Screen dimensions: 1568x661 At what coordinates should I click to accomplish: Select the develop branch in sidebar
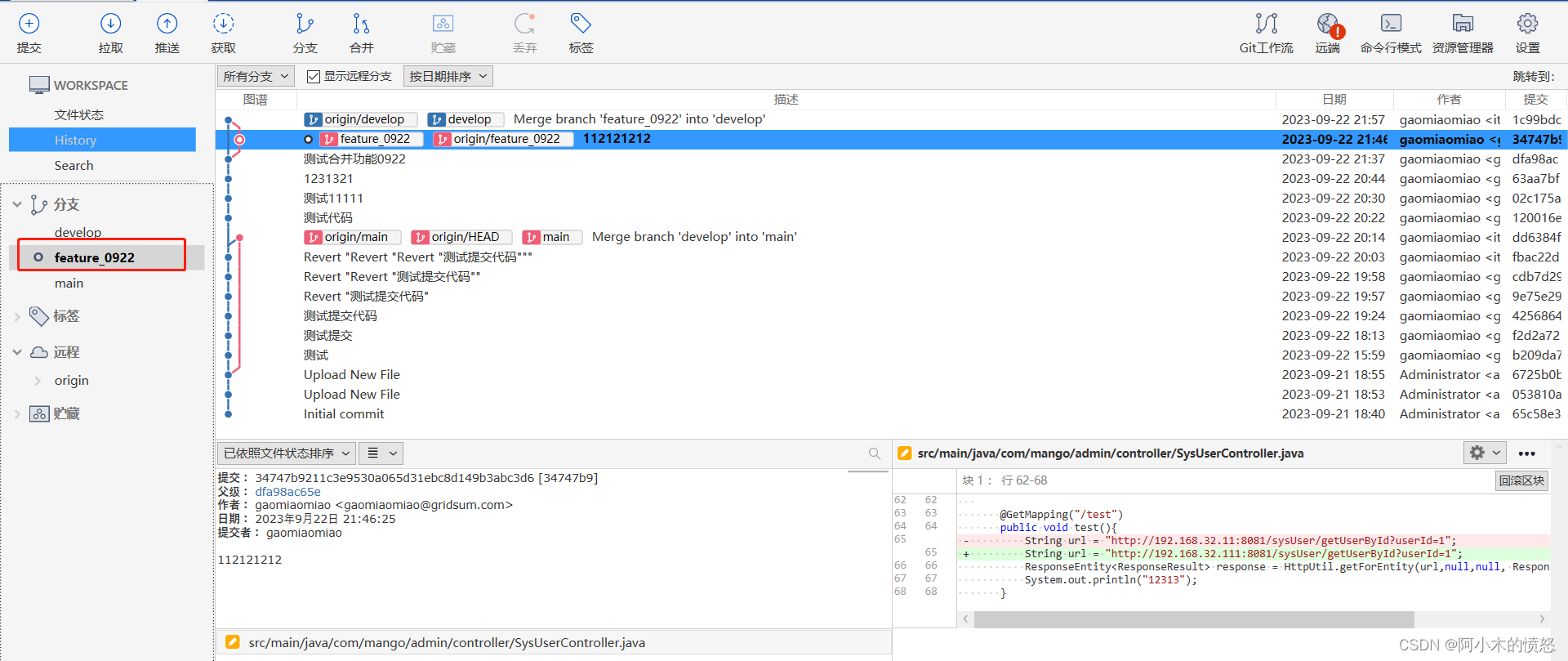(78, 233)
